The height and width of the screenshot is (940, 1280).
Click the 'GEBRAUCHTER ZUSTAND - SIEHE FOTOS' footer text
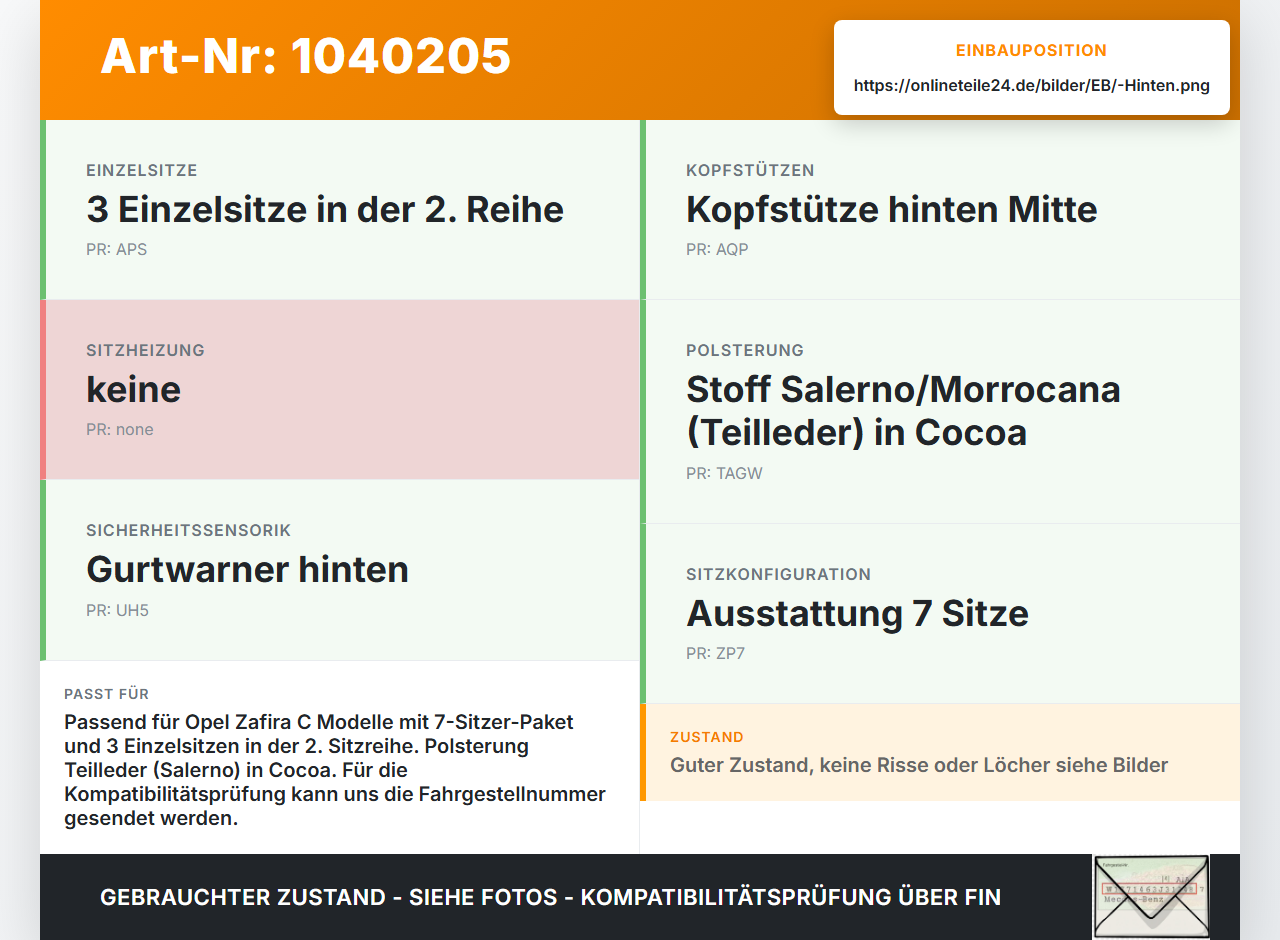[x=550, y=897]
